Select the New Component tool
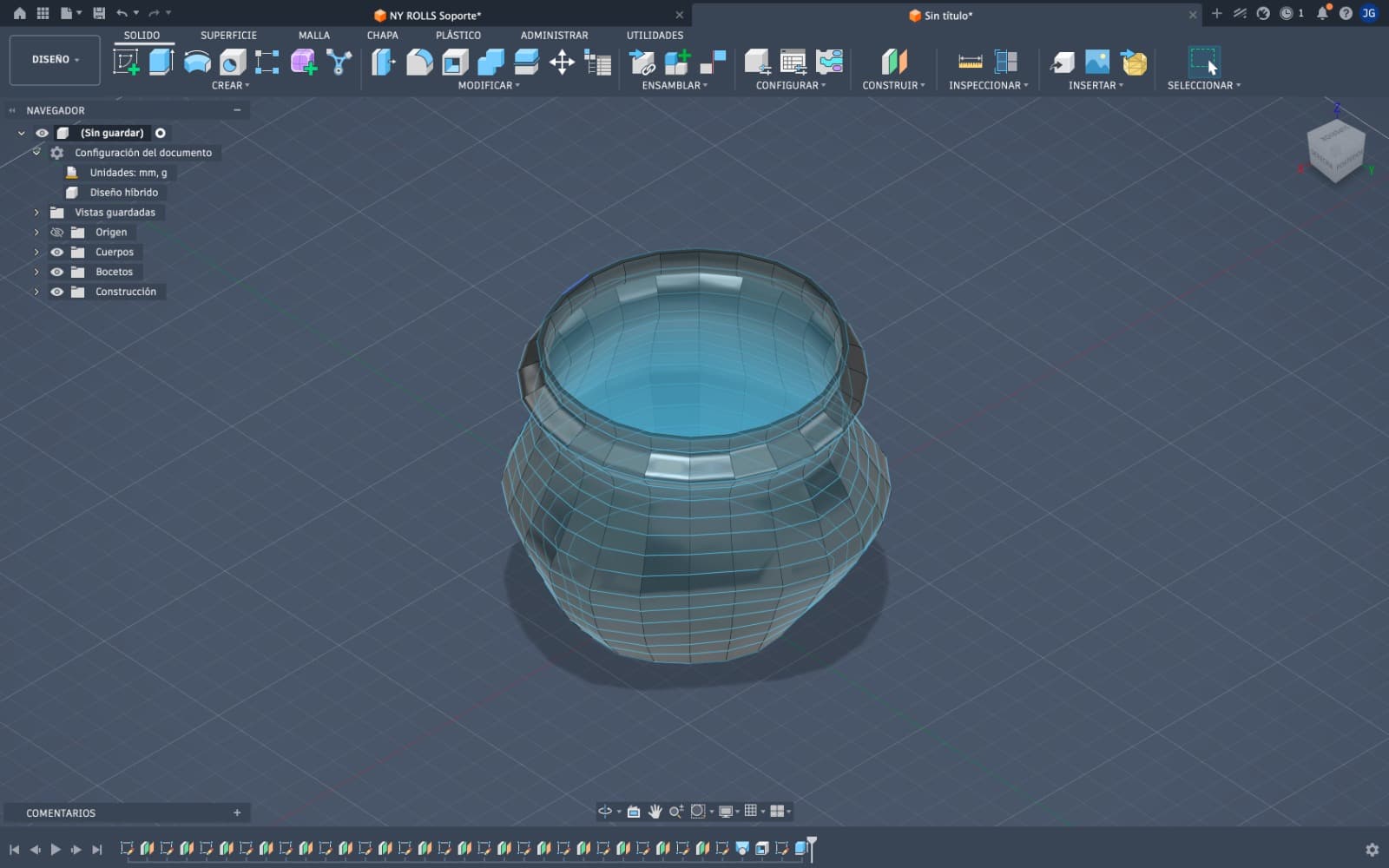The height and width of the screenshot is (868, 1389). point(677,62)
